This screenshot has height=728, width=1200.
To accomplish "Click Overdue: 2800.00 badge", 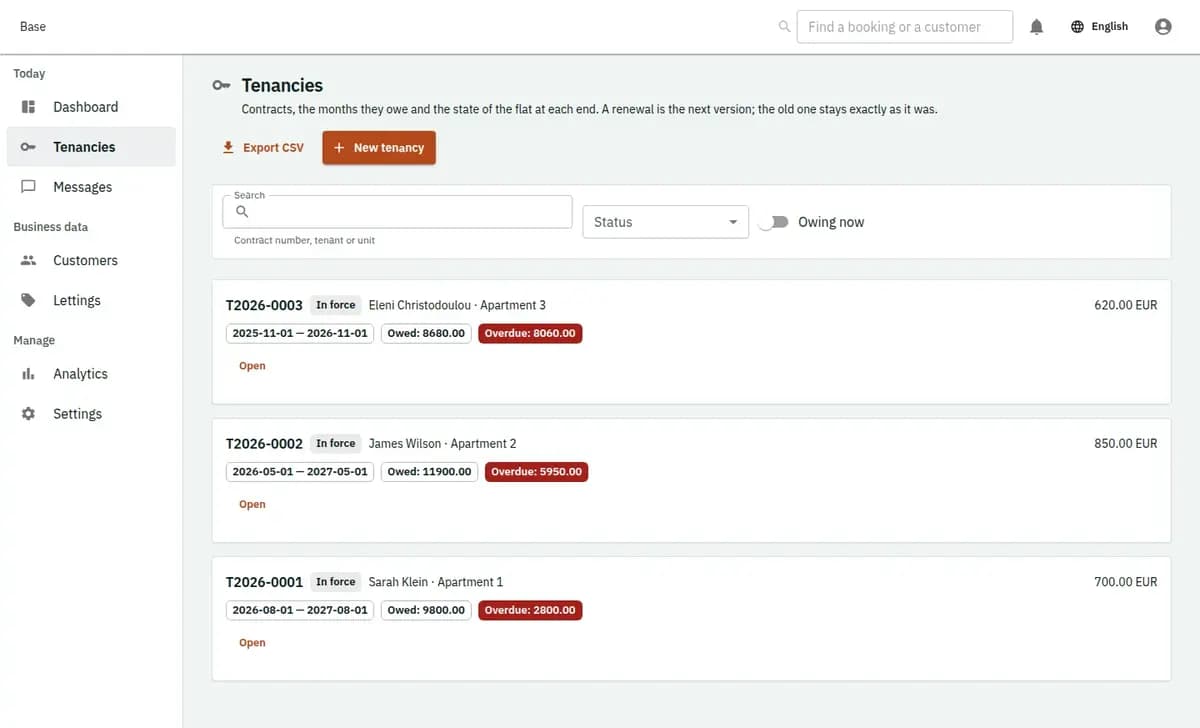I will pos(530,610).
